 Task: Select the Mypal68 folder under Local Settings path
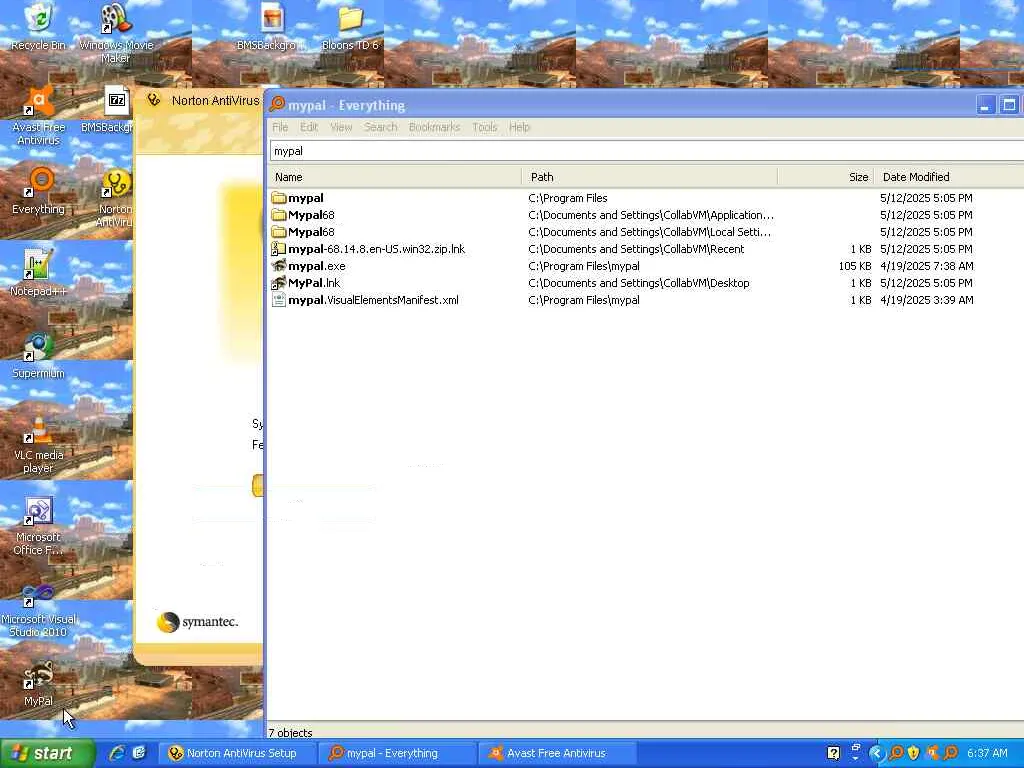pos(312,232)
